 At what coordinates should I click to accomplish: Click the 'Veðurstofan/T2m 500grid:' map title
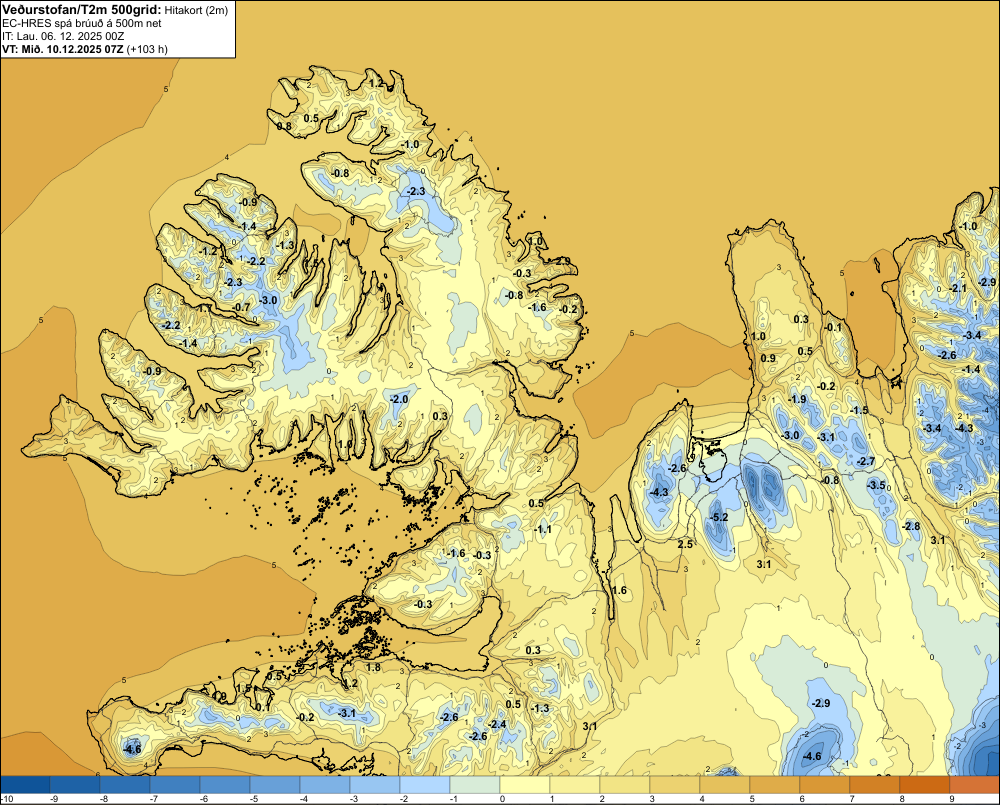point(81,10)
